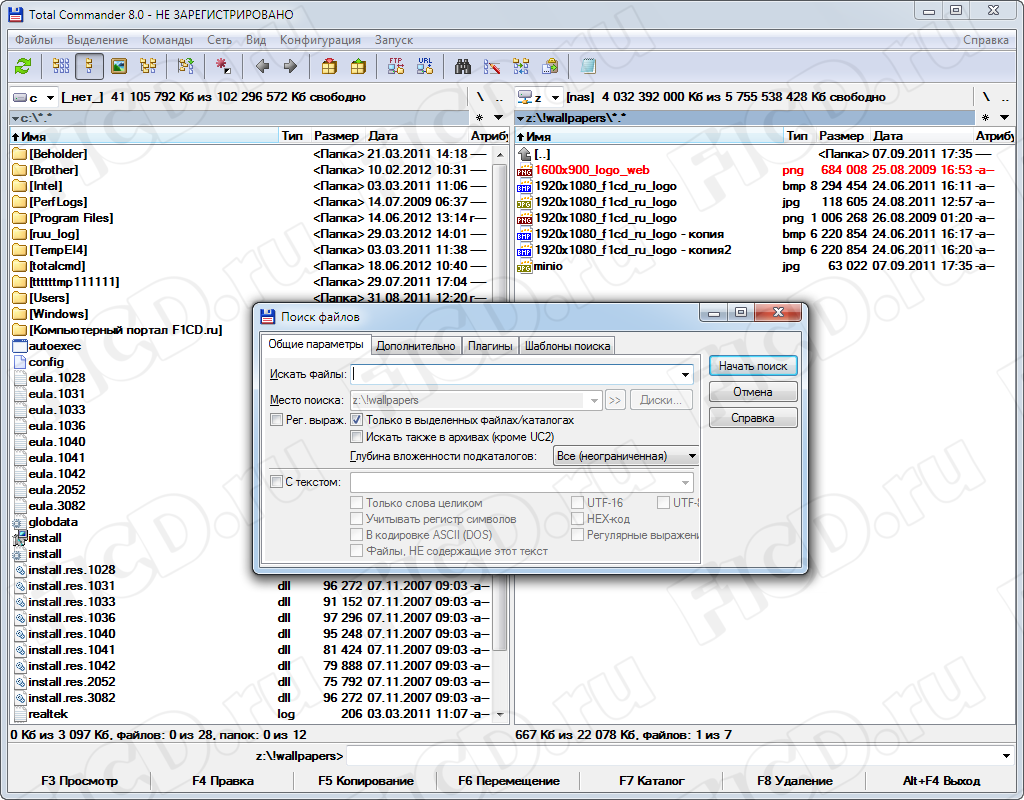Open right drive z dropdown
1024x800 pixels.
555,98
